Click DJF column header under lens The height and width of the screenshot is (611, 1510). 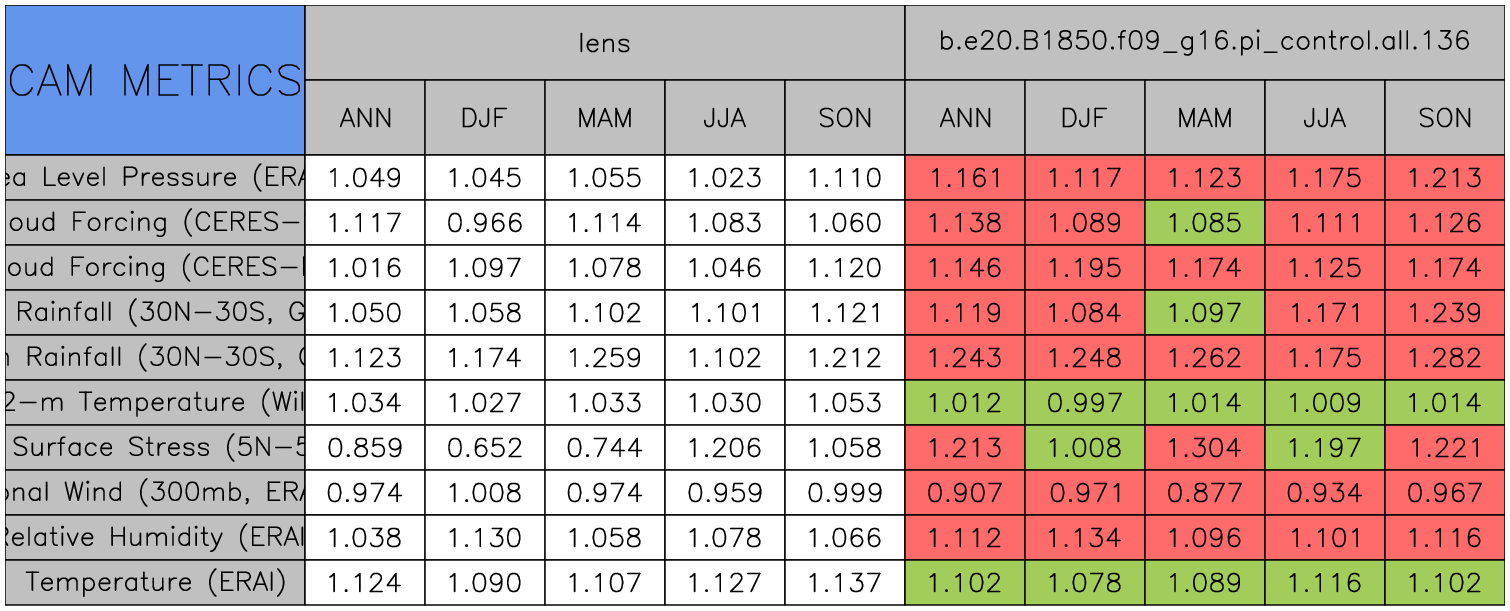(485, 118)
